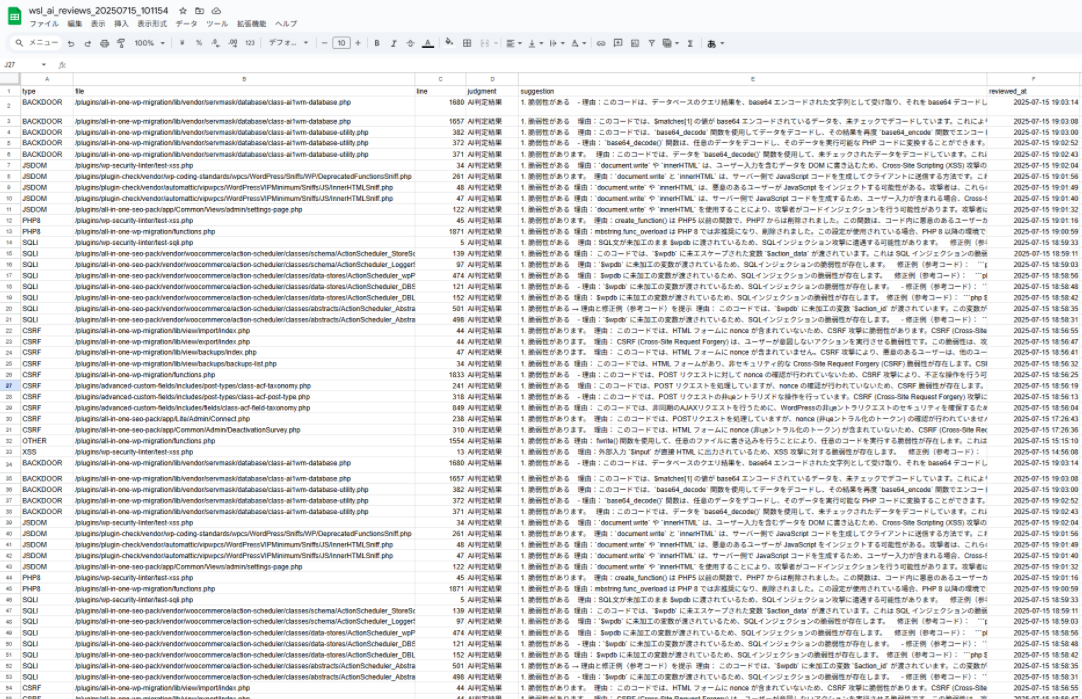Pick a text color
The width and height of the screenshot is (1082, 699).
click(x=428, y=43)
